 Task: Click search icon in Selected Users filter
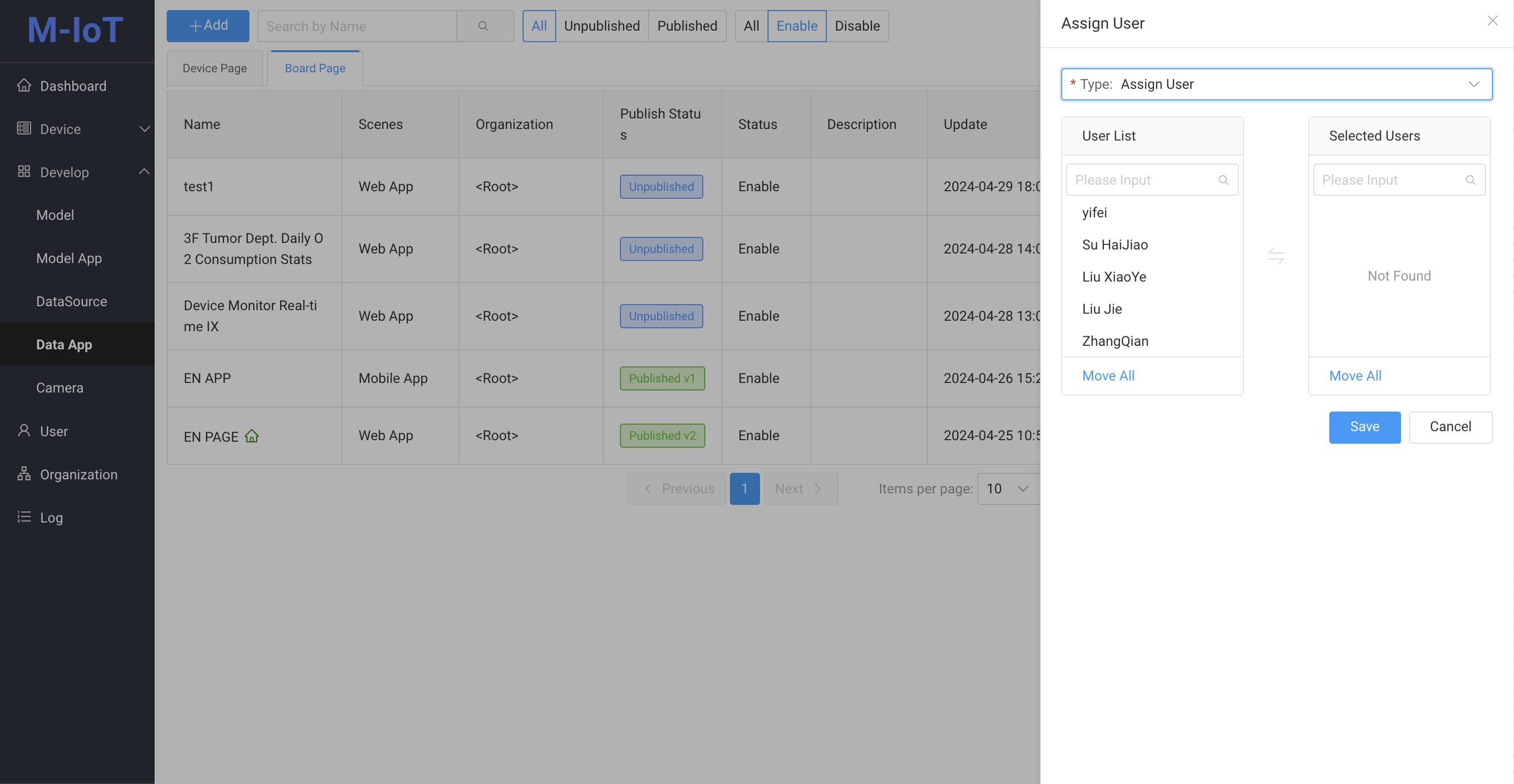click(x=1470, y=180)
